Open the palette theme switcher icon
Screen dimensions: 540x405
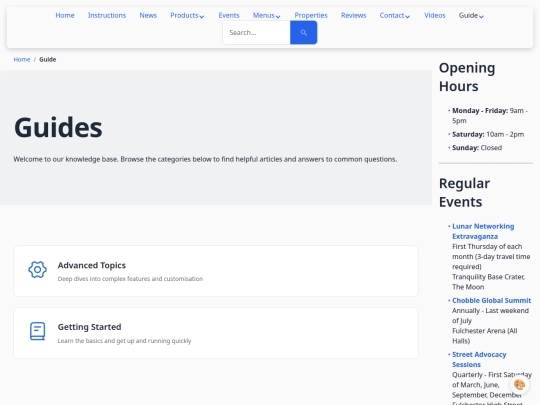point(519,385)
